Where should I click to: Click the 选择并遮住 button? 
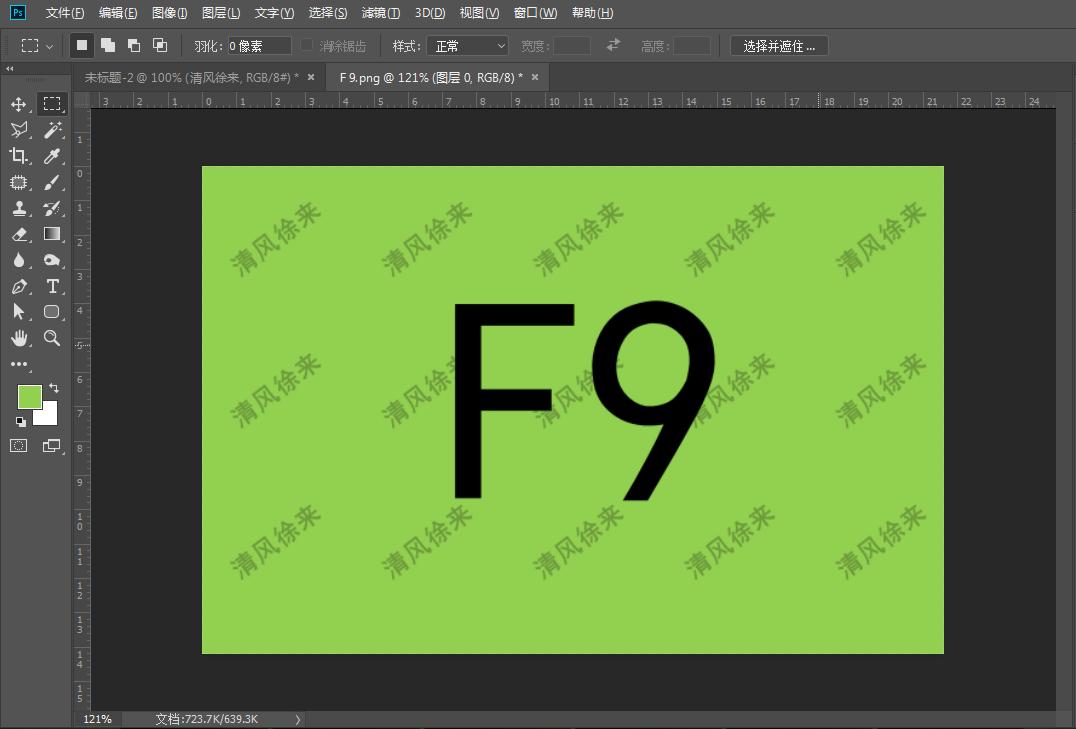click(x=779, y=46)
